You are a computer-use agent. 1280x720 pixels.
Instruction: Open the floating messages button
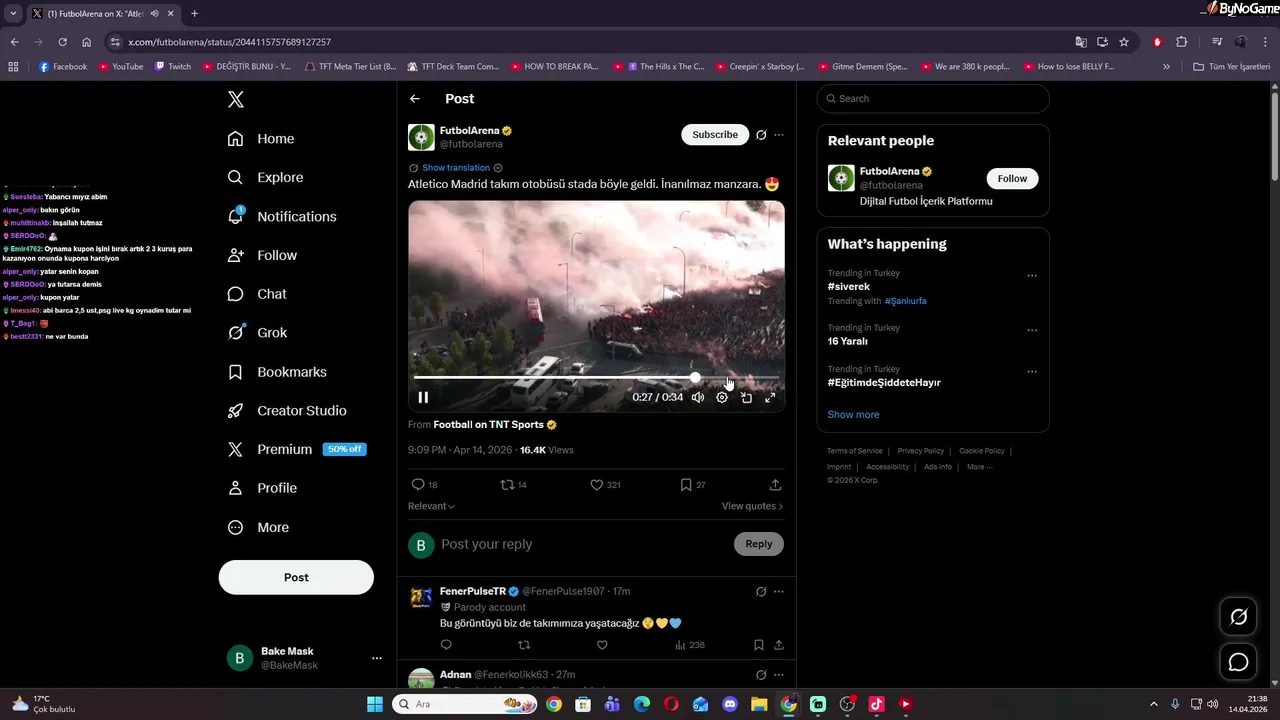[x=1238, y=662]
